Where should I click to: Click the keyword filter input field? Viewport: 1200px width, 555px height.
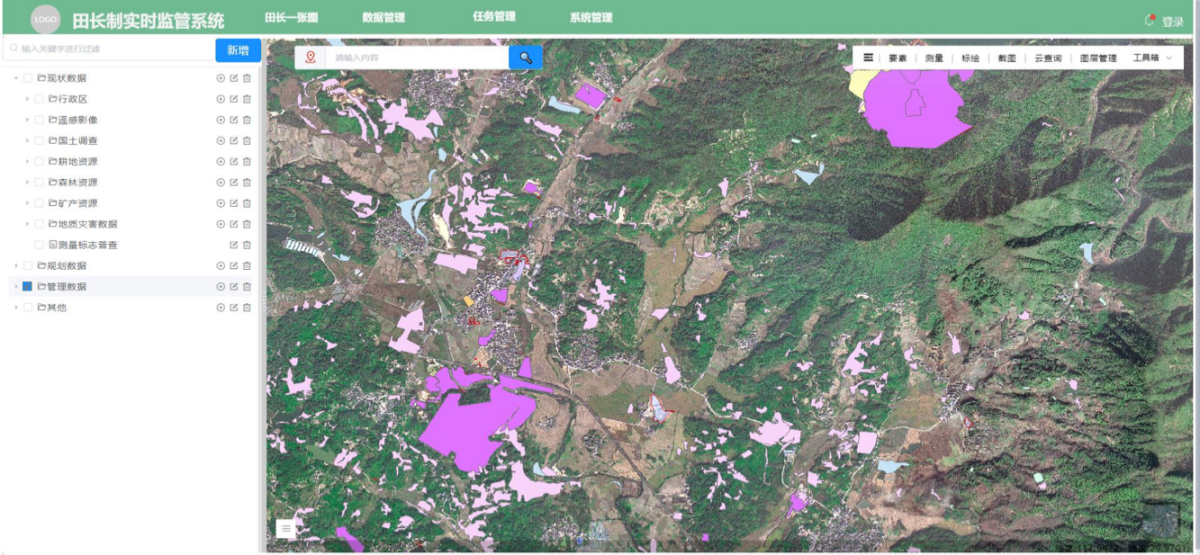click(x=110, y=48)
